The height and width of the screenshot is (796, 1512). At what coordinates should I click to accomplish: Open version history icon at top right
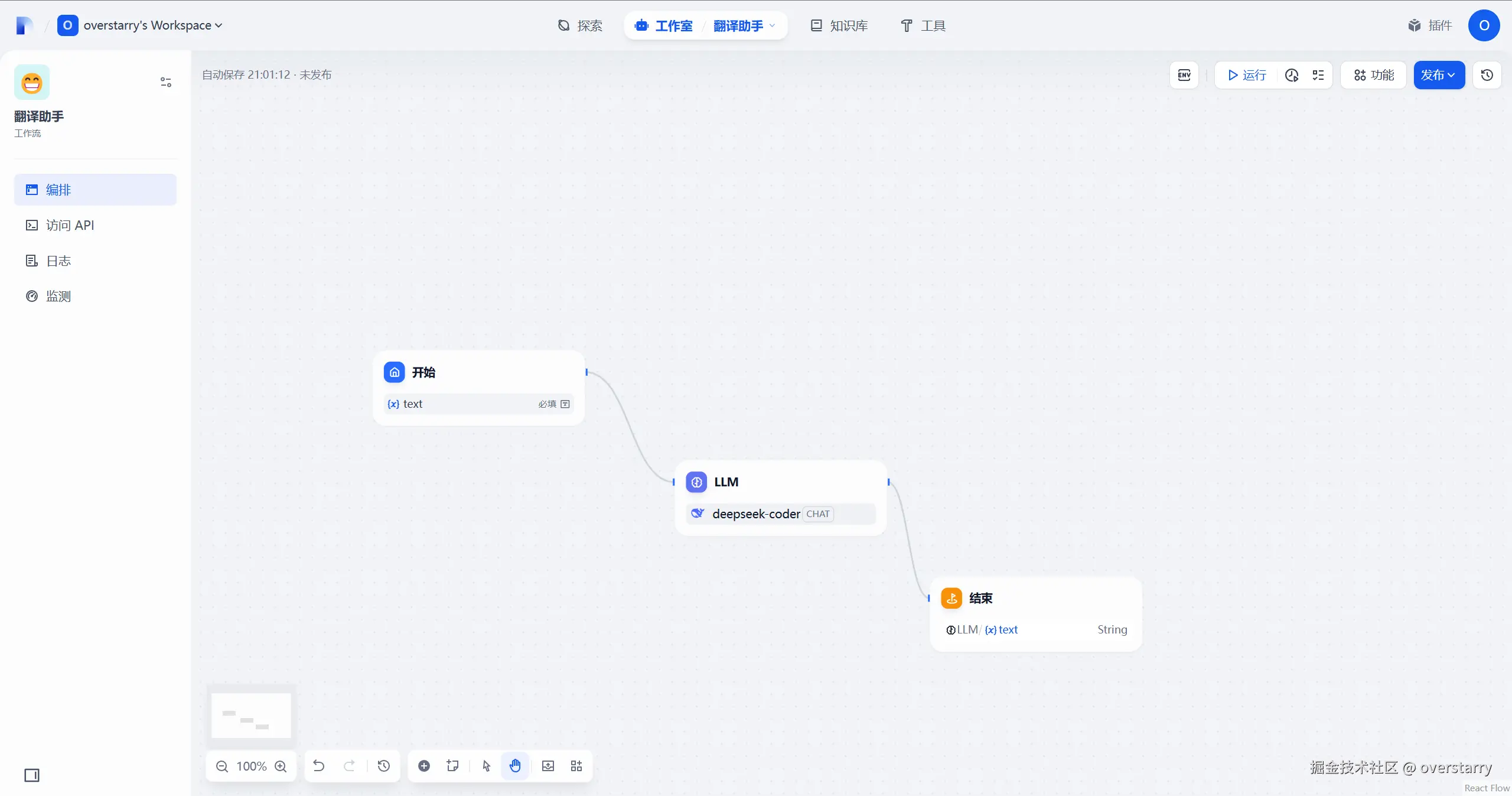pyautogui.click(x=1487, y=75)
